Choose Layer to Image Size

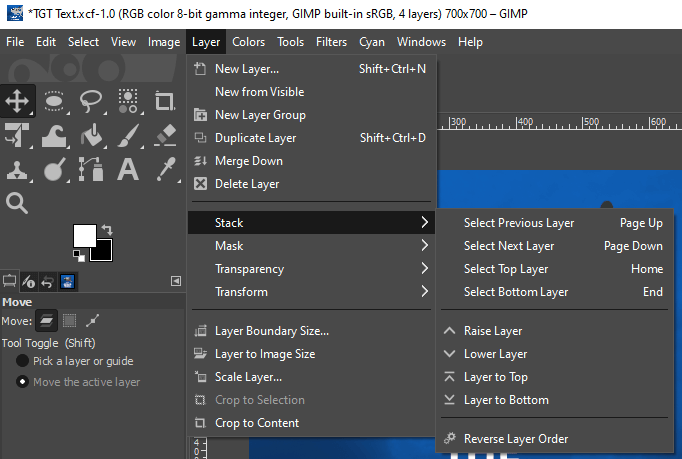tap(311, 354)
